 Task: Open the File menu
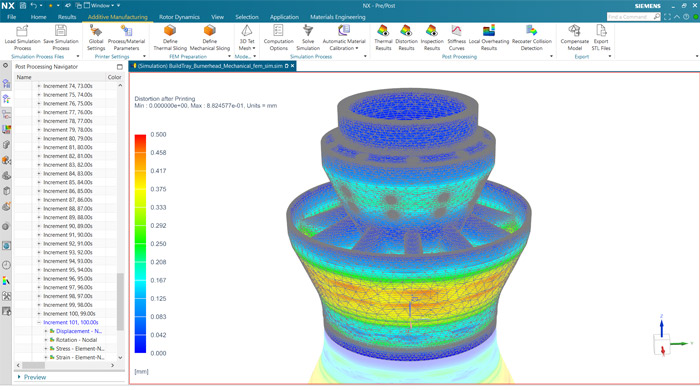point(12,17)
